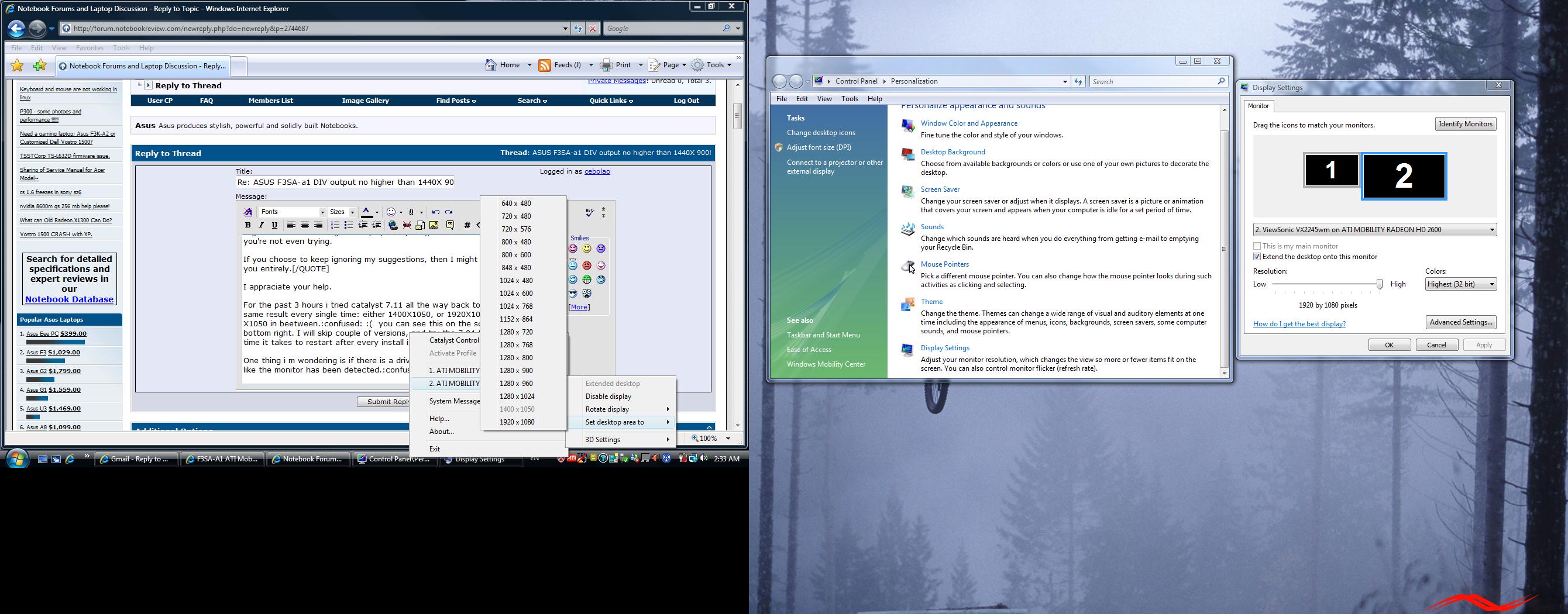Center-align message text
Screen dimensions: 1568x614
tap(304, 225)
